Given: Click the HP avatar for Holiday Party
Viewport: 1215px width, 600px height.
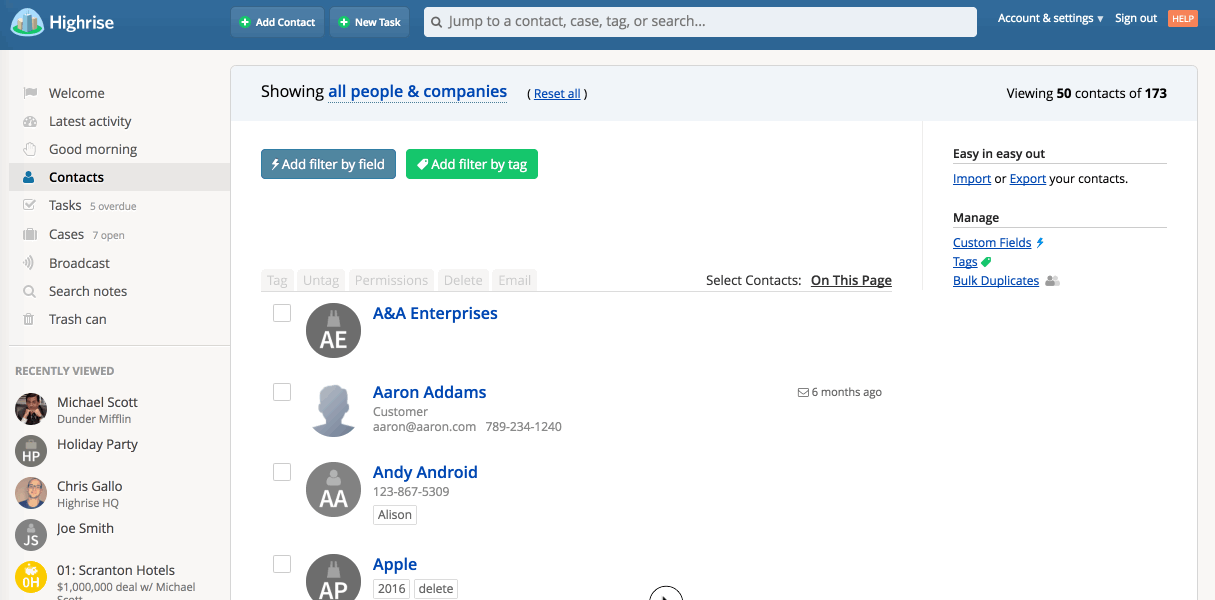Looking at the screenshot, I should pos(31,451).
